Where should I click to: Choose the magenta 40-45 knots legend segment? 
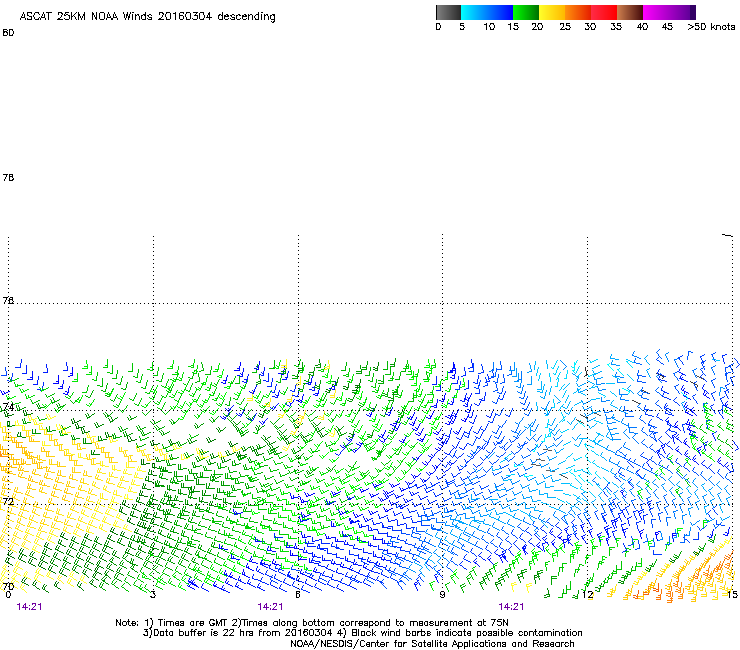point(656,12)
